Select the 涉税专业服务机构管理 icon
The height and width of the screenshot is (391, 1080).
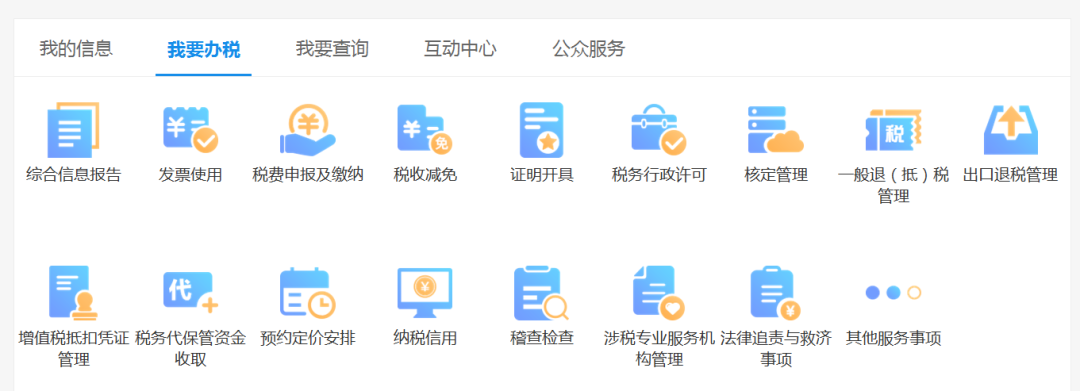pos(658,293)
